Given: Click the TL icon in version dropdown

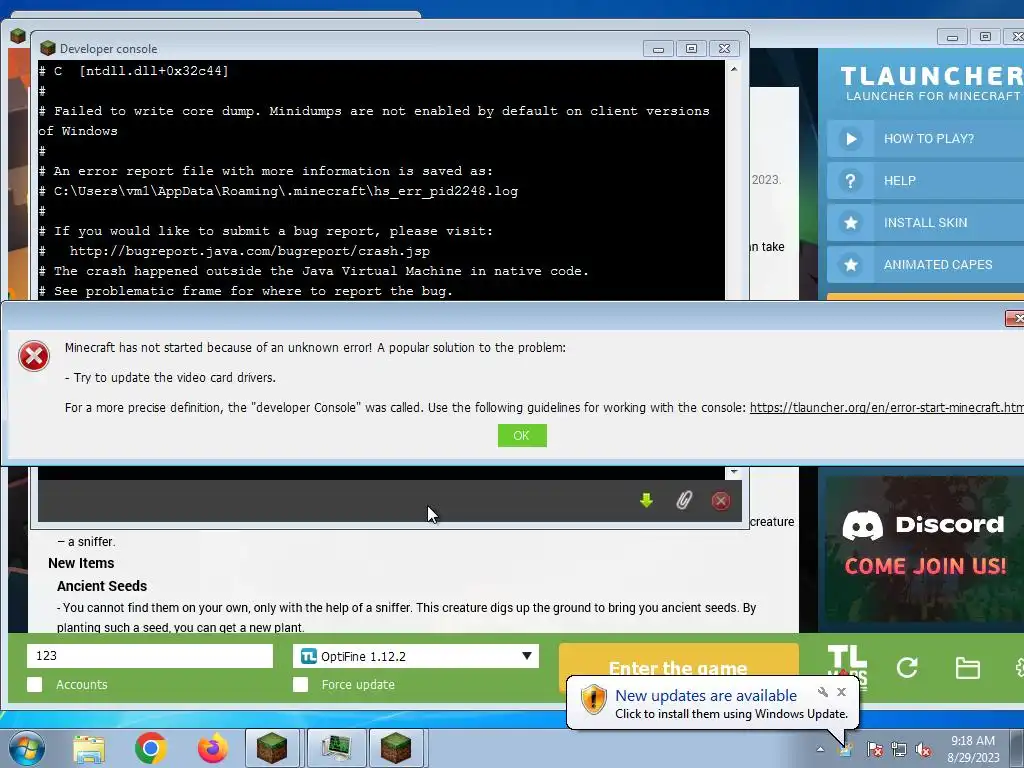Looking at the screenshot, I should (308, 656).
